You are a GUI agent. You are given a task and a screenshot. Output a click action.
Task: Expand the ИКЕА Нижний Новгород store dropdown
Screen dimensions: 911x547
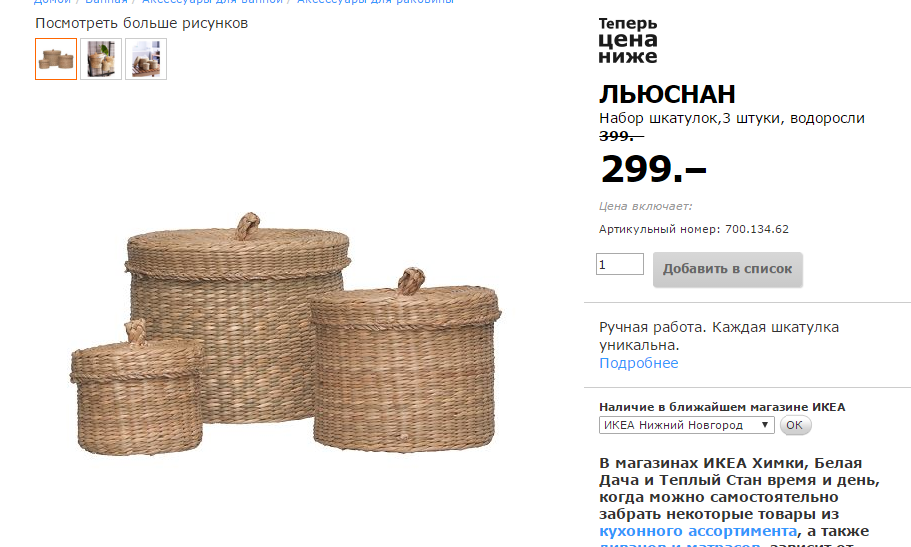point(687,425)
